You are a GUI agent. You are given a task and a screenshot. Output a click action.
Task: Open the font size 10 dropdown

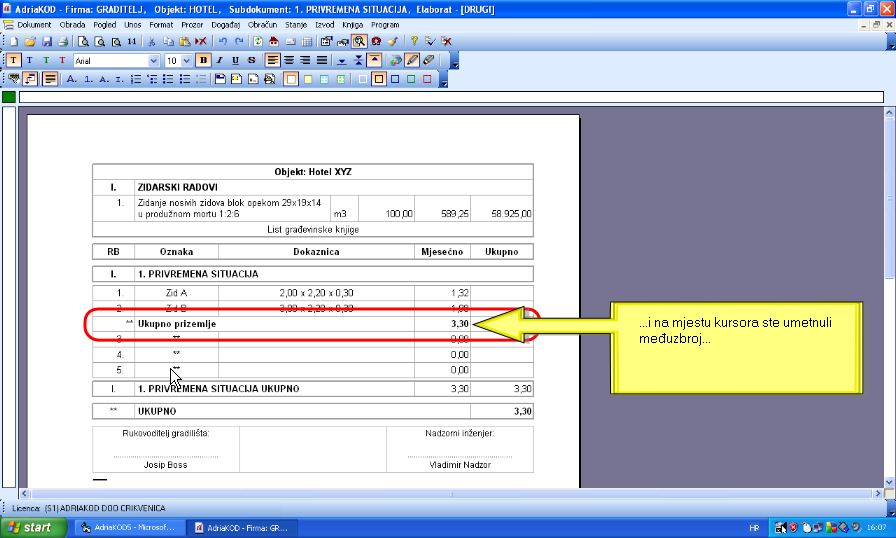coord(186,61)
